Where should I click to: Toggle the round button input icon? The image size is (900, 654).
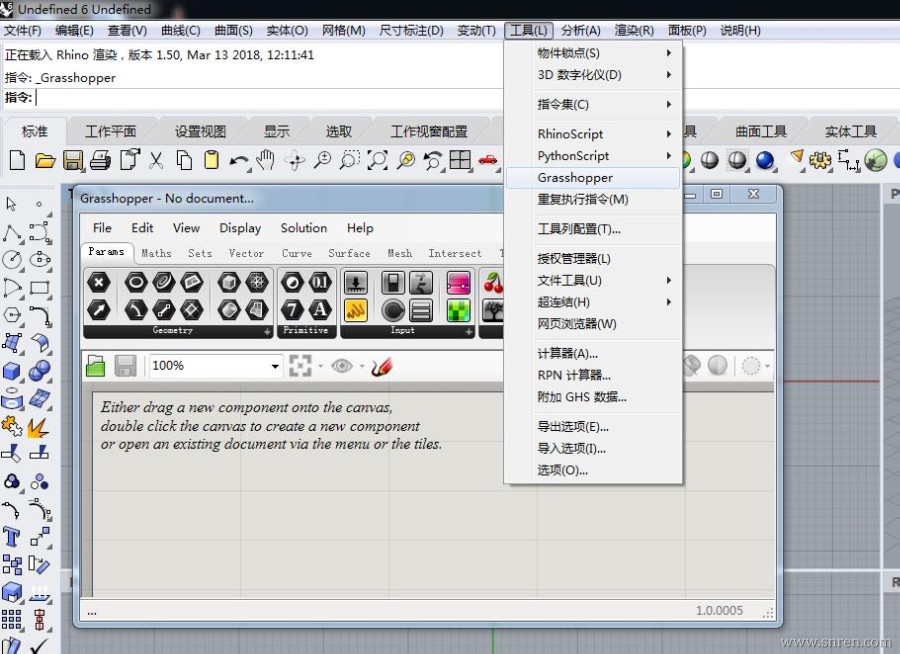(393, 310)
